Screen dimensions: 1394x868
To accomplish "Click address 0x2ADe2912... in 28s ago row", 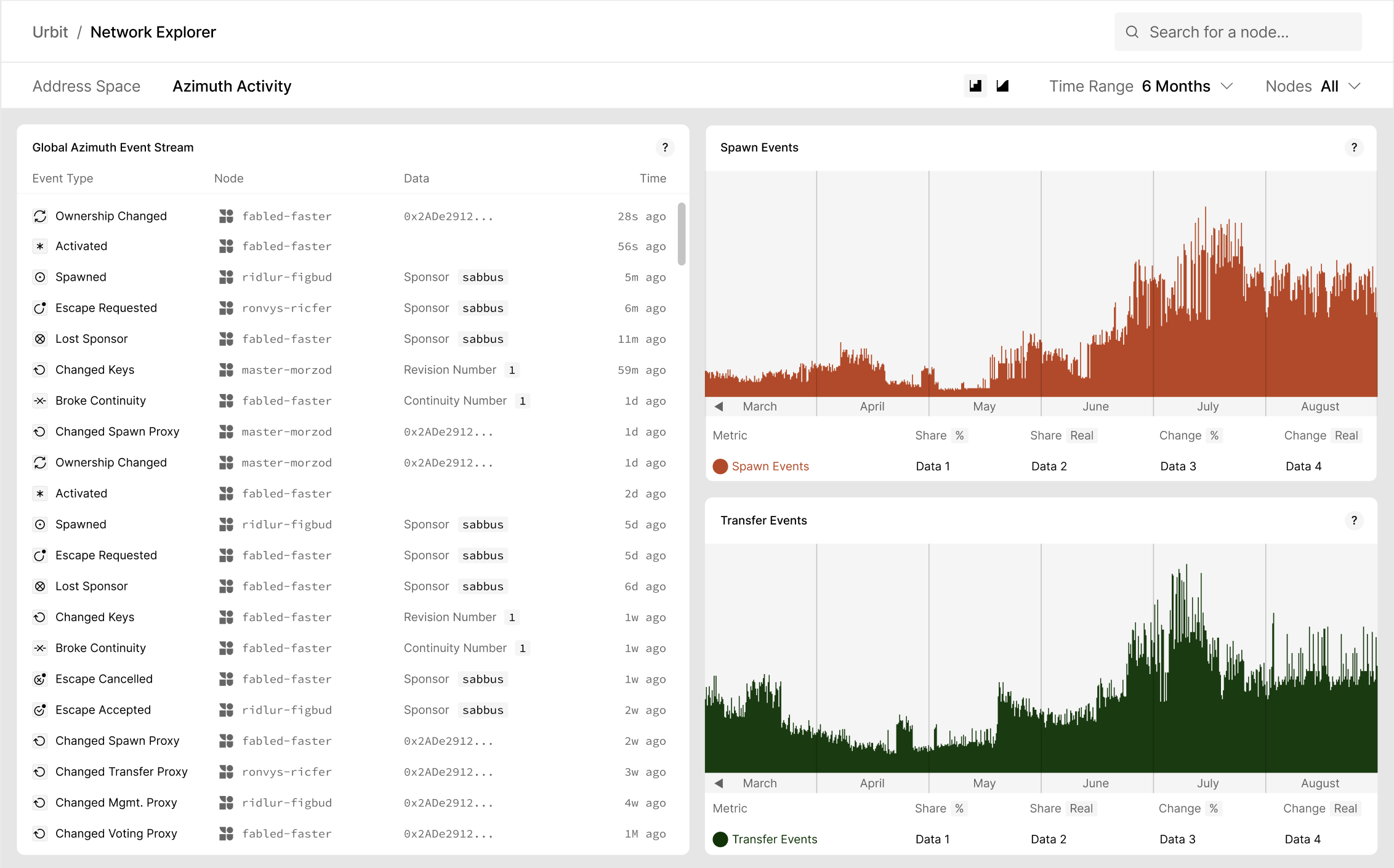I will [x=448, y=216].
